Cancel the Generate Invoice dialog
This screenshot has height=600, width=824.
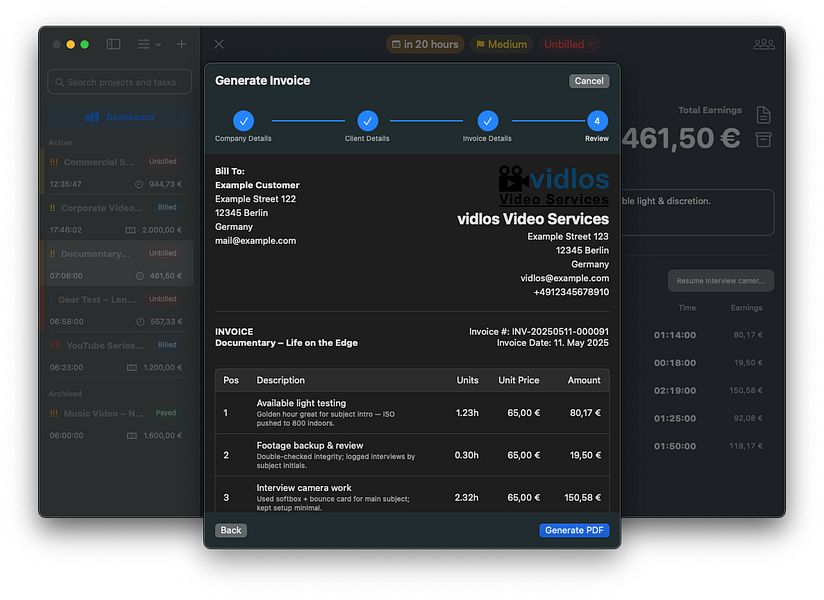pos(589,81)
